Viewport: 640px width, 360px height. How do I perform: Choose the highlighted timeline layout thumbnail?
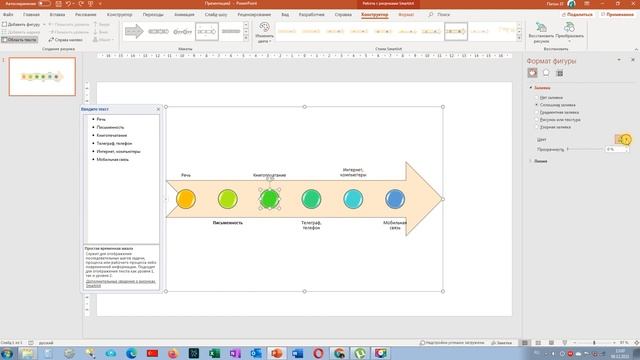tap(207, 31)
